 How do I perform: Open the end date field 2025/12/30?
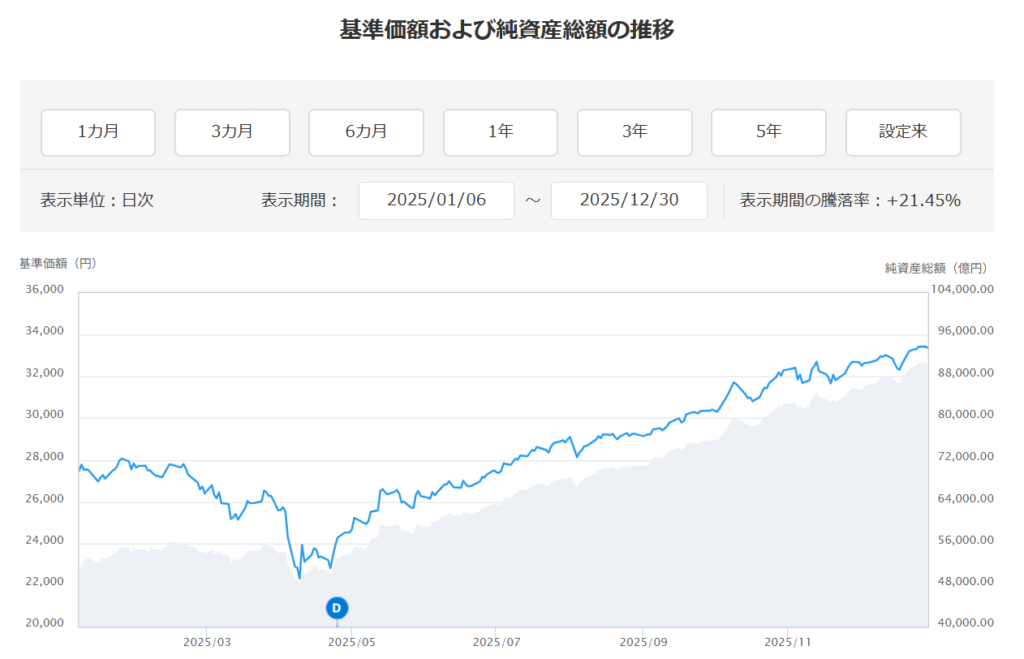coord(629,200)
